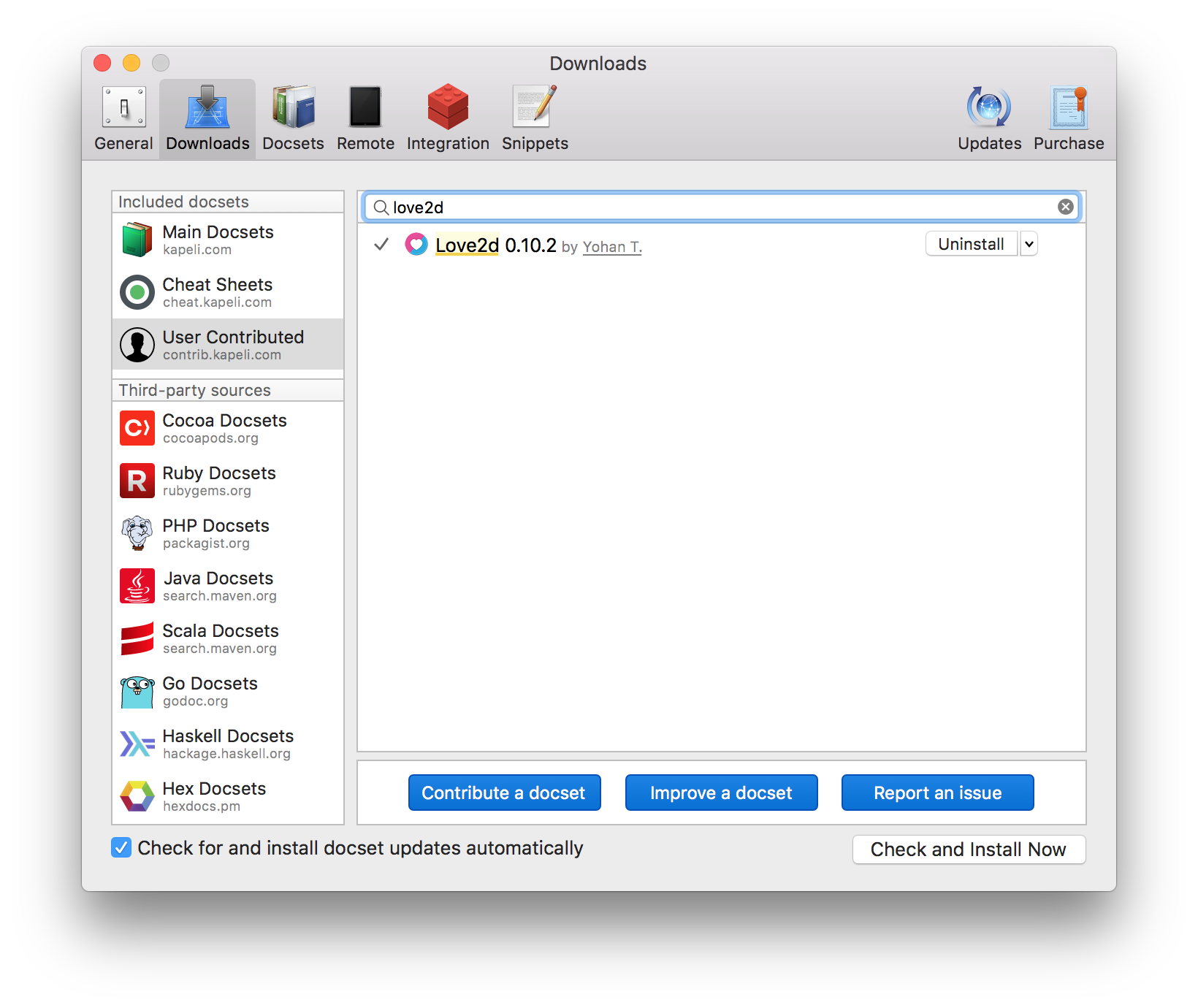Click Contribute a docset button
The height and width of the screenshot is (1008, 1198).
click(504, 793)
